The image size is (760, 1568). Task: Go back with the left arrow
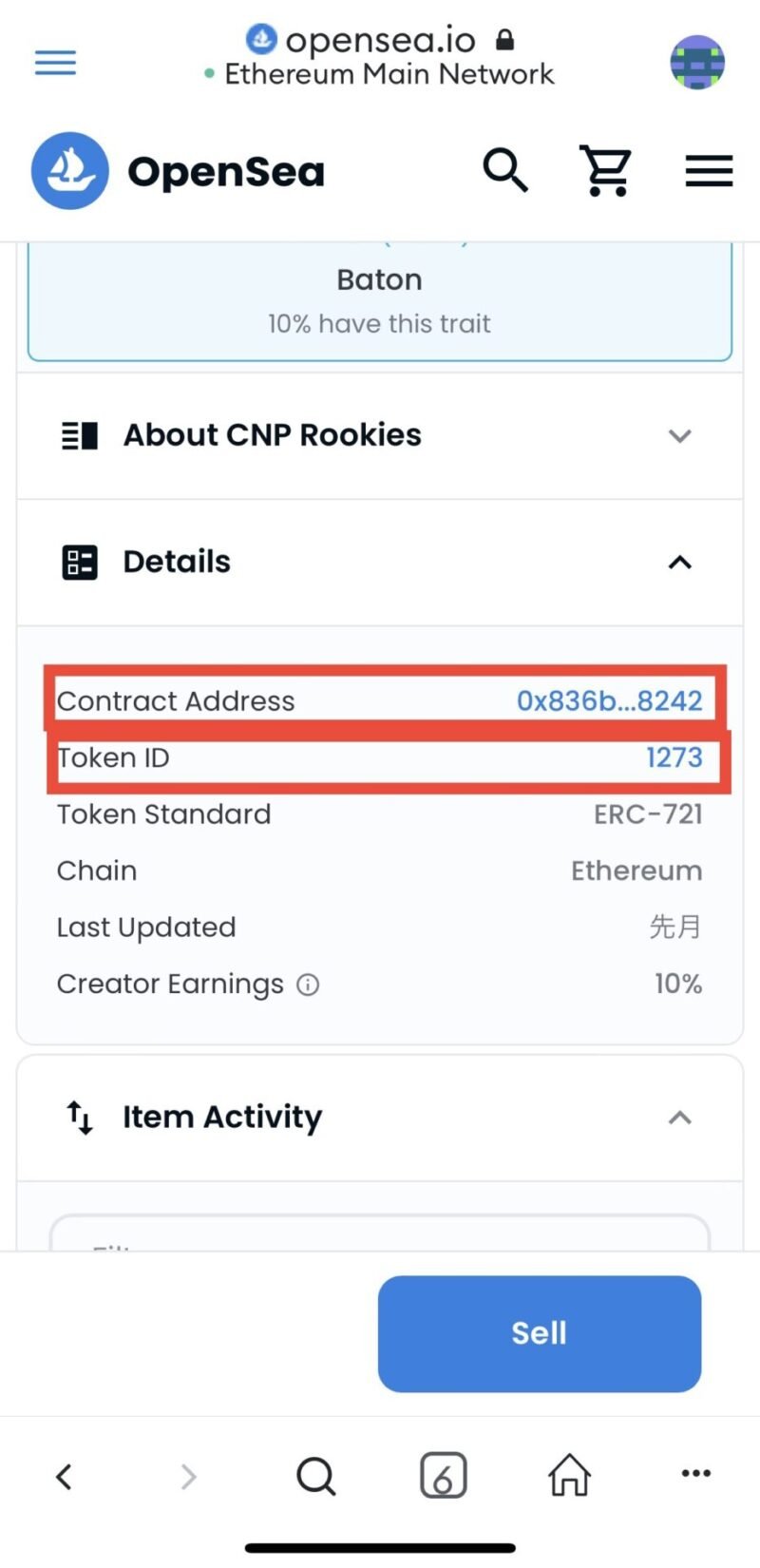pyautogui.click(x=64, y=1477)
